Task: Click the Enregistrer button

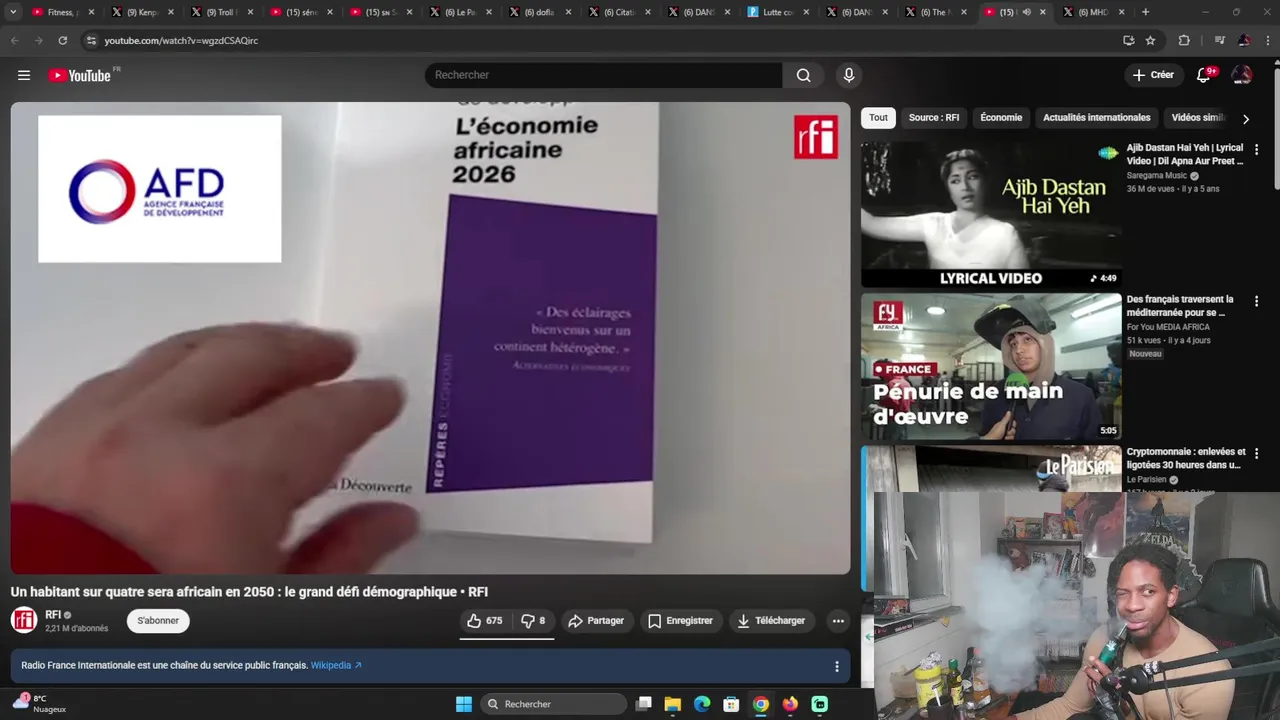Action: [680, 621]
